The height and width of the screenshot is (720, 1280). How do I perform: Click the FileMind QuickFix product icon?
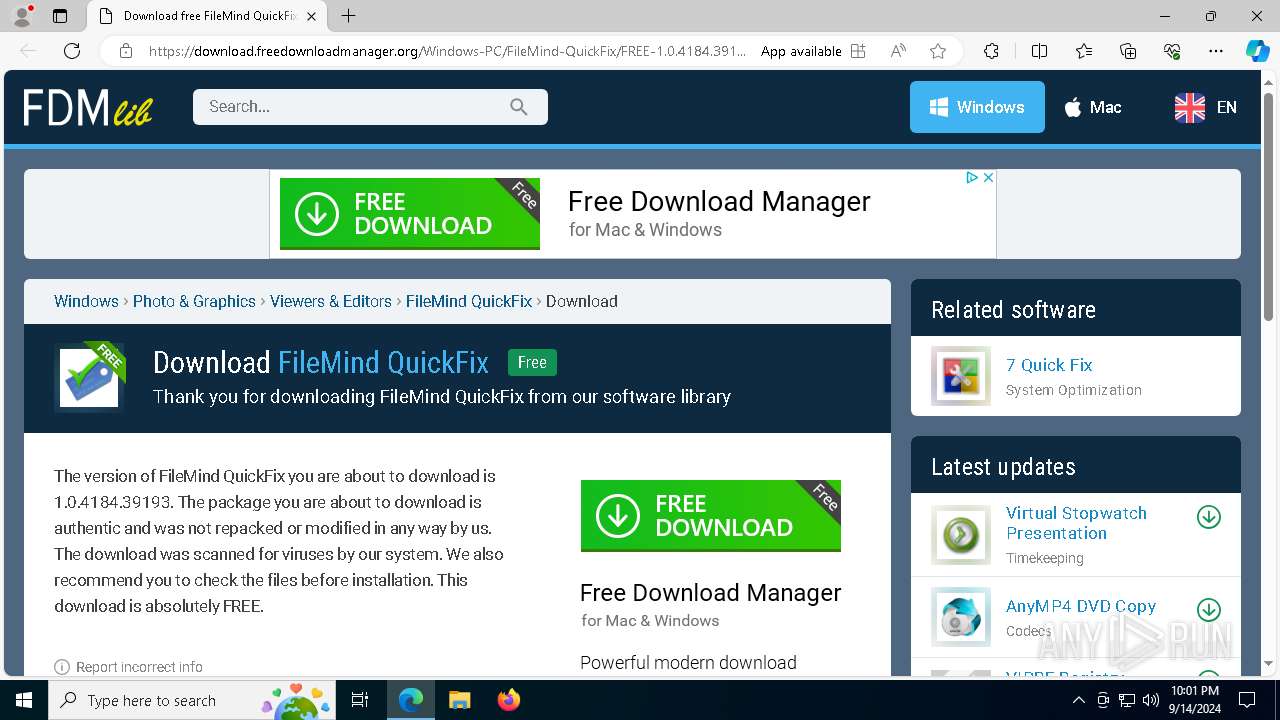pyautogui.click(x=90, y=377)
